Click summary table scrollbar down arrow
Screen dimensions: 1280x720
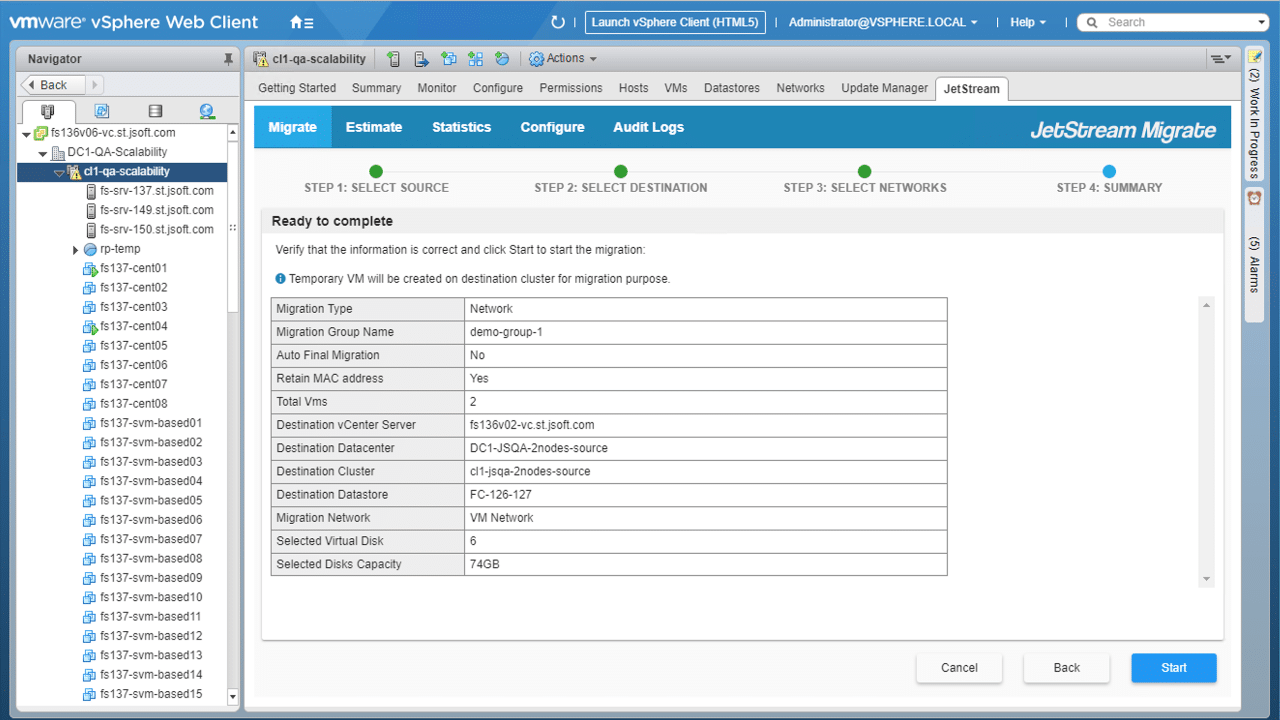pyautogui.click(x=1207, y=579)
